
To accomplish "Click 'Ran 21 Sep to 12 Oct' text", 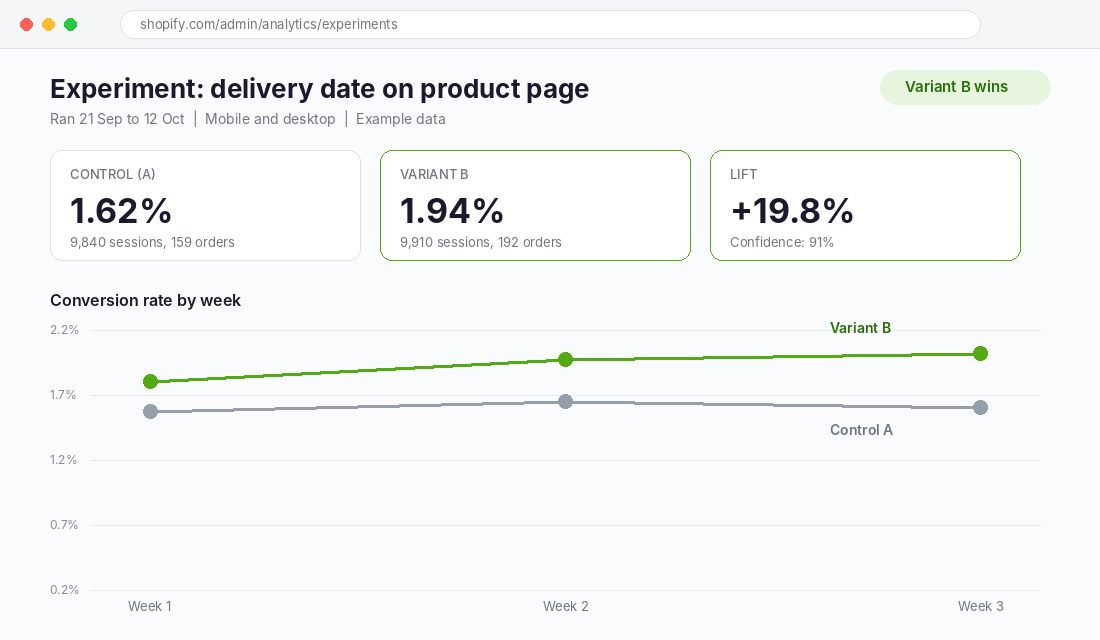I will [117, 119].
